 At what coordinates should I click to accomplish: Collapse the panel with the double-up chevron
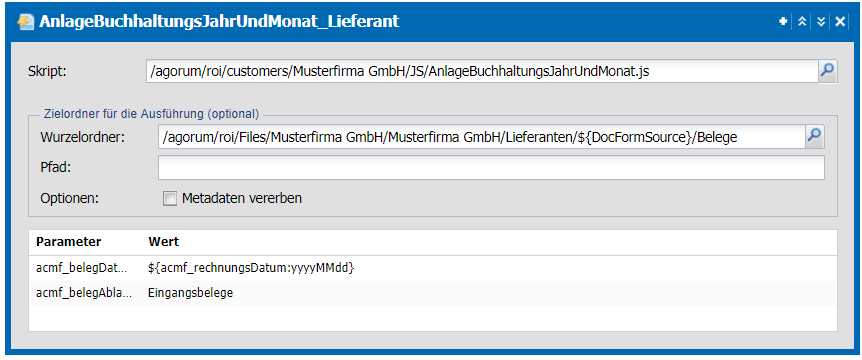[x=802, y=21]
